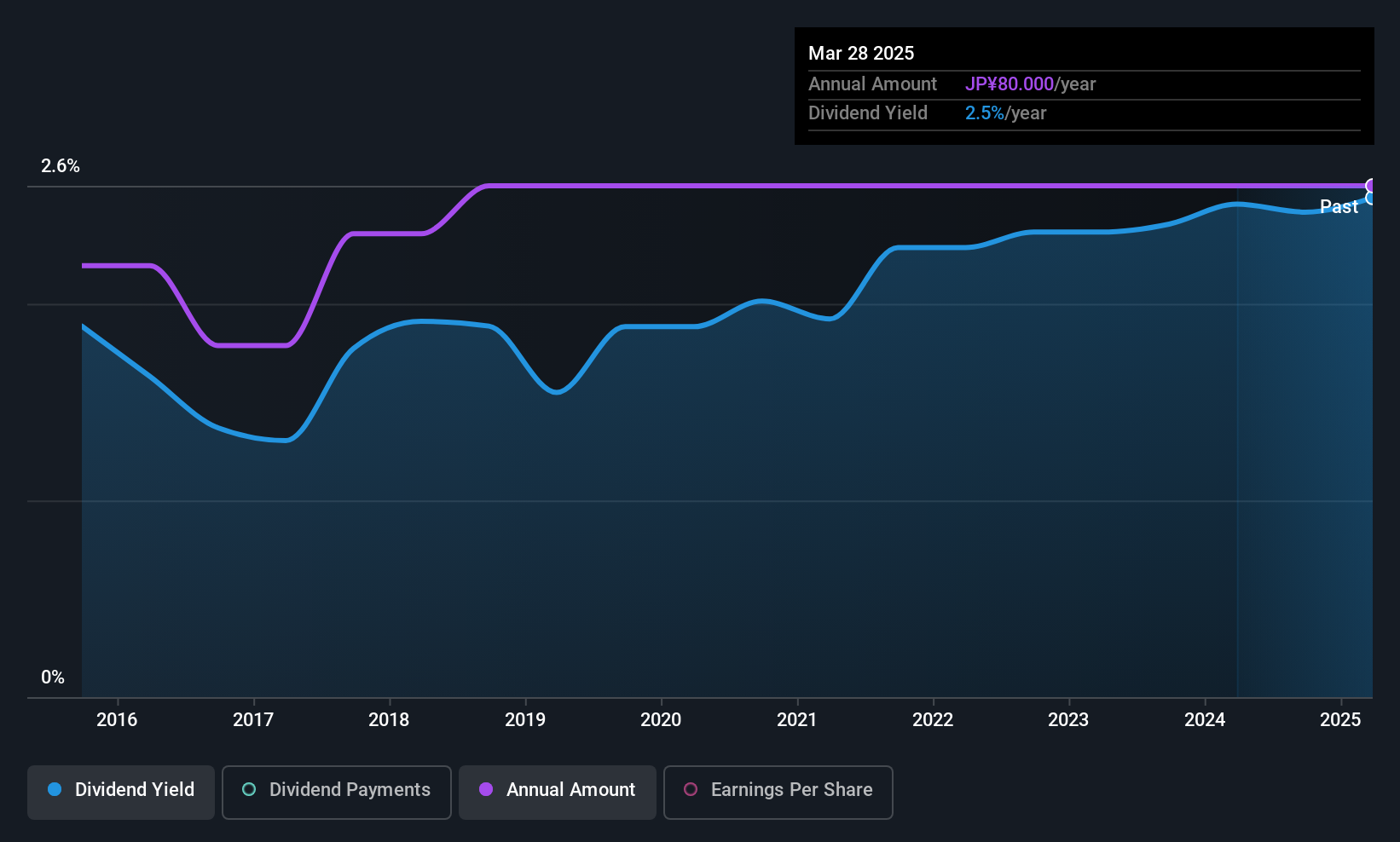Click the 2016 x-axis label
Image resolution: width=1400 pixels, height=842 pixels.
117,719
